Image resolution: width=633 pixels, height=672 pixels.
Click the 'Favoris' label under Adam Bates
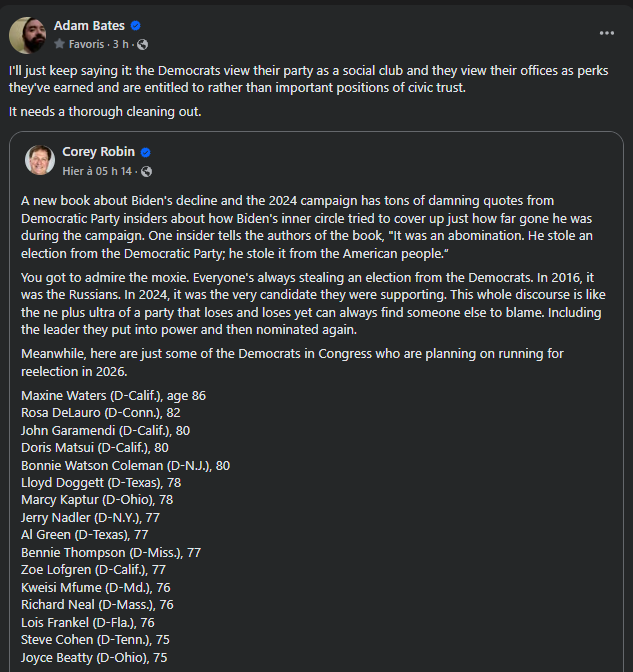pos(85,45)
